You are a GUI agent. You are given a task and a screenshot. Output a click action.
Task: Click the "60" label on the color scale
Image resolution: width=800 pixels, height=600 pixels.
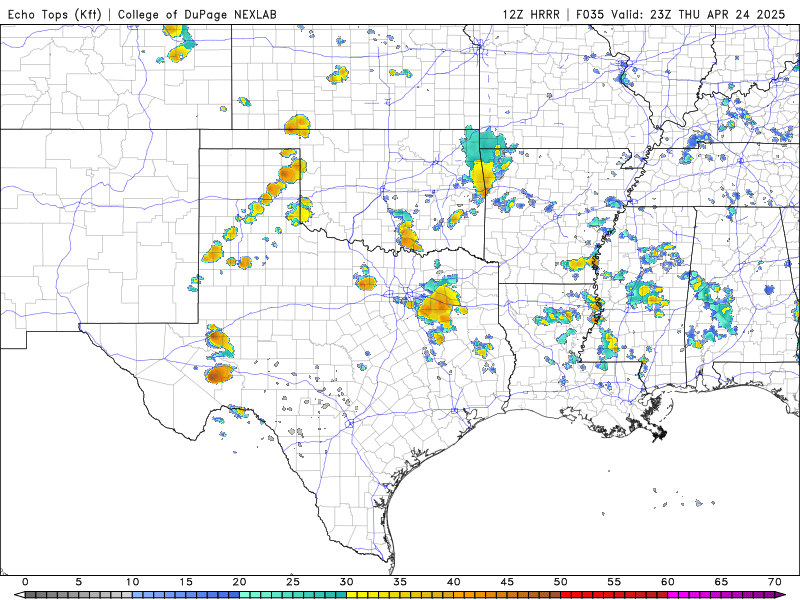click(668, 582)
